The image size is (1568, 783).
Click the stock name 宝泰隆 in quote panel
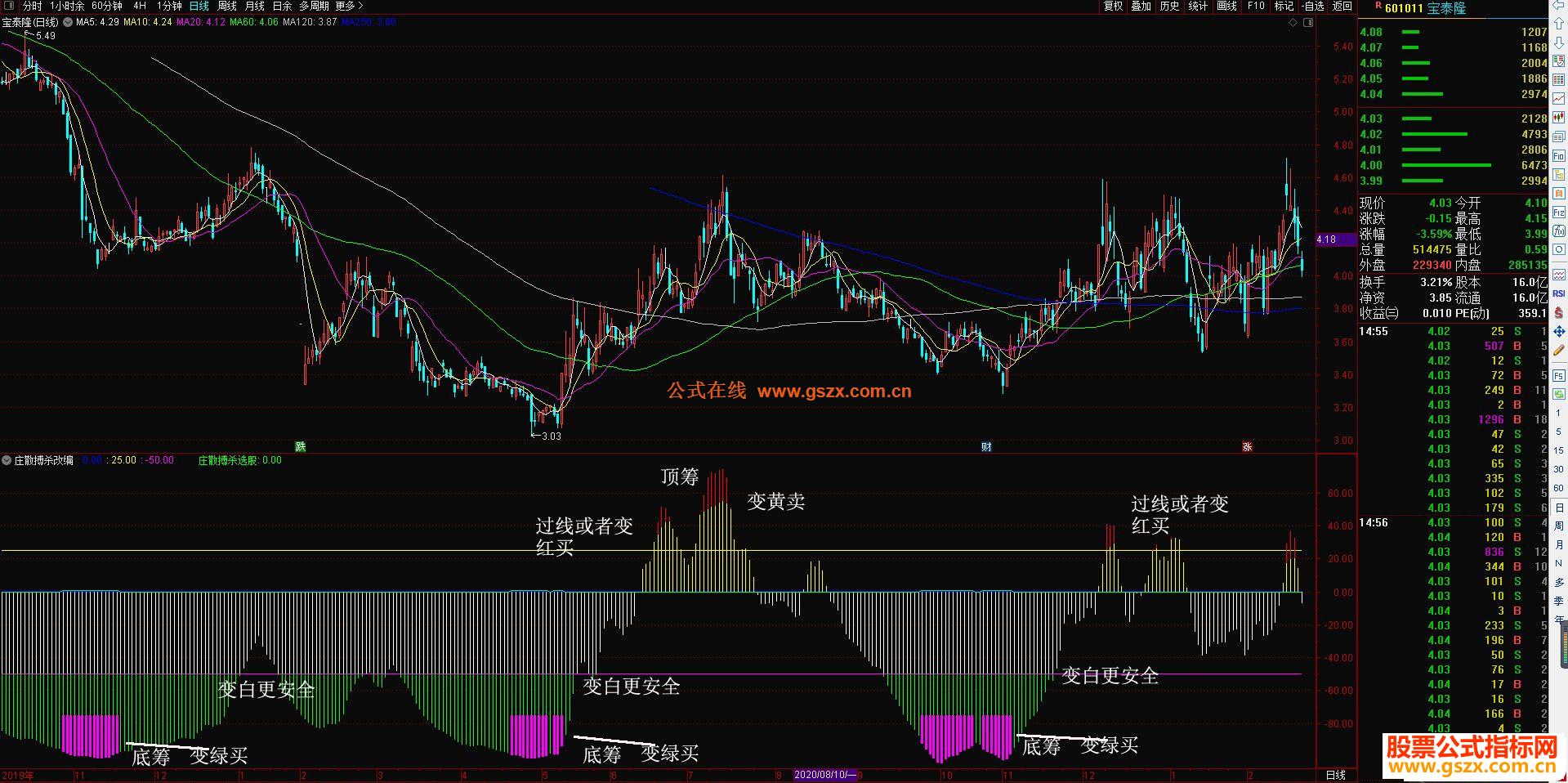point(1446,8)
